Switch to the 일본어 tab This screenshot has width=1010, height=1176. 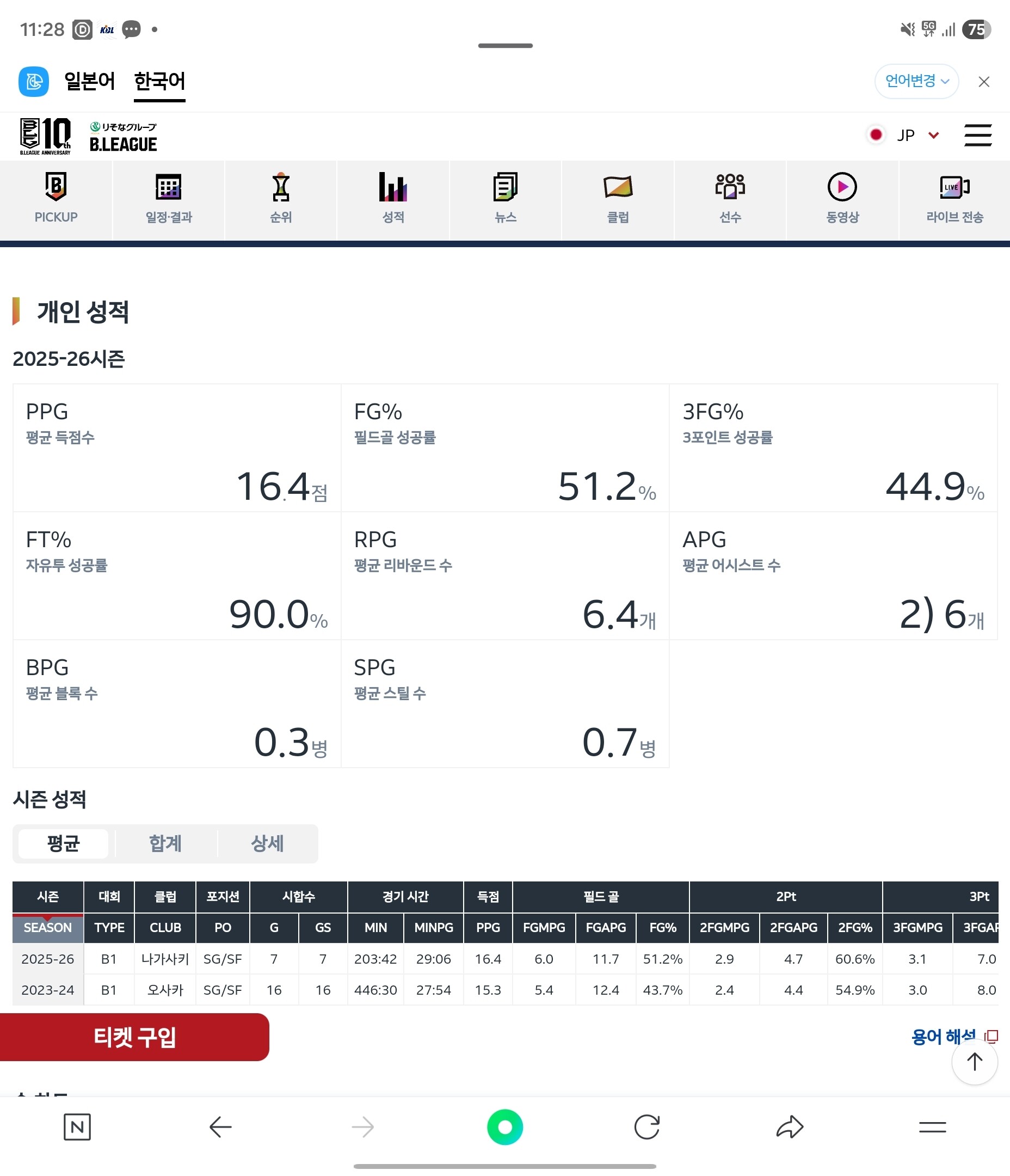(90, 81)
